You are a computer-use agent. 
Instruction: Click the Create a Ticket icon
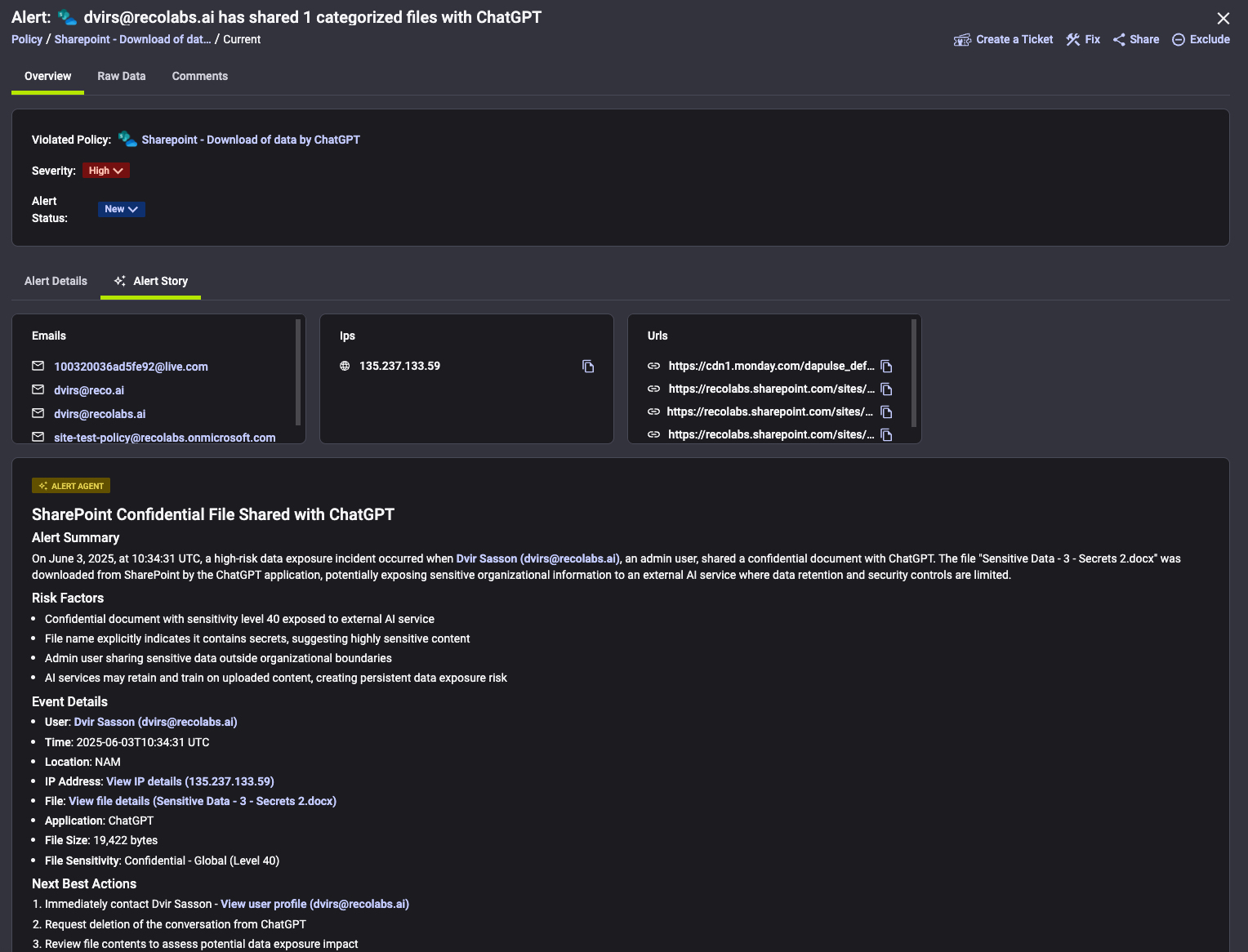pos(962,40)
